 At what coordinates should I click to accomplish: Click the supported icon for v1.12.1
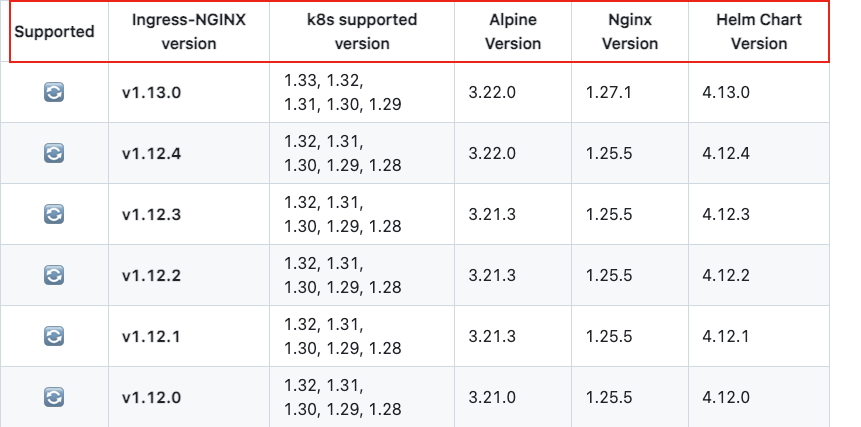click(54, 336)
